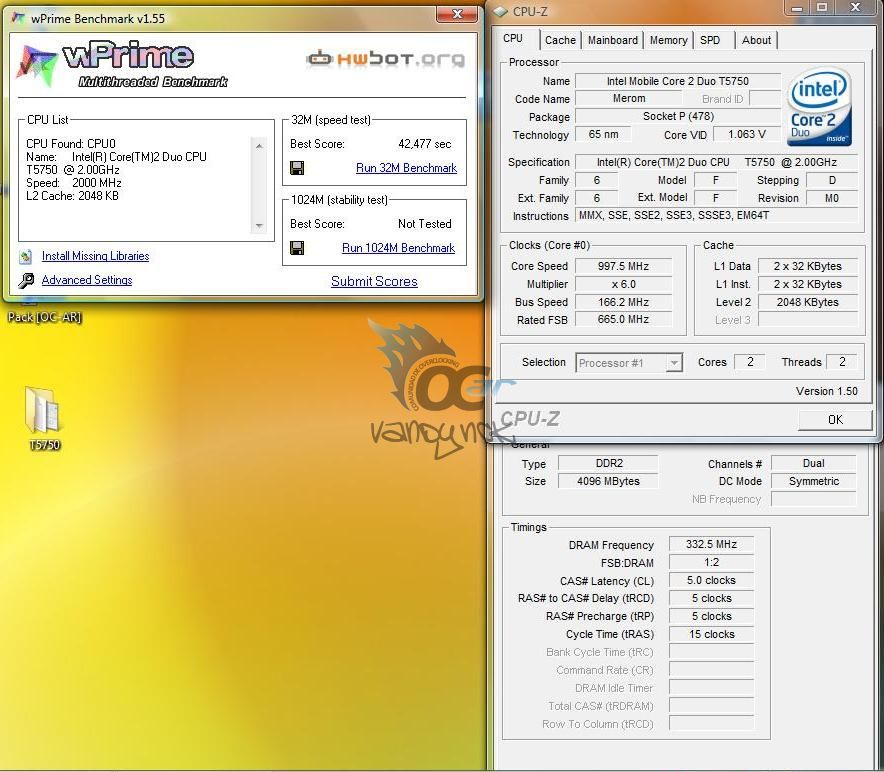Click the Instructions field MMX, SSE list

(x=717, y=215)
